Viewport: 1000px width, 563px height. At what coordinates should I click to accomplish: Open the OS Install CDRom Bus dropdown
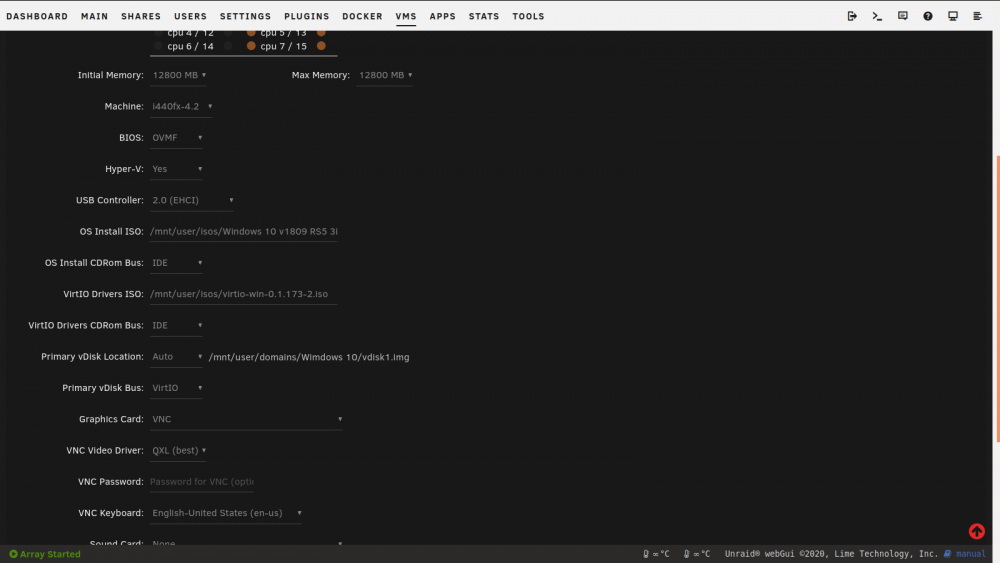(177, 263)
